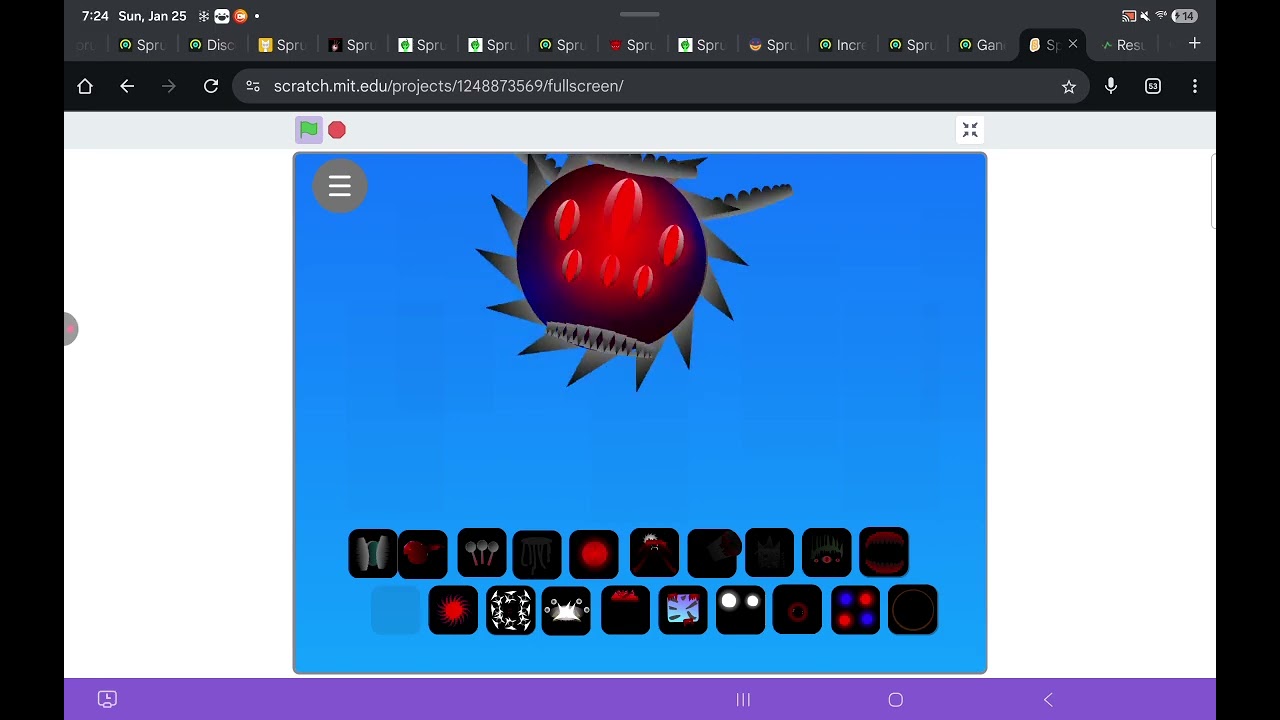Image resolution: width=1280 pixels, height=720 pixels.
Task: Click the green flag to start the project
Action: coord(309,129)
